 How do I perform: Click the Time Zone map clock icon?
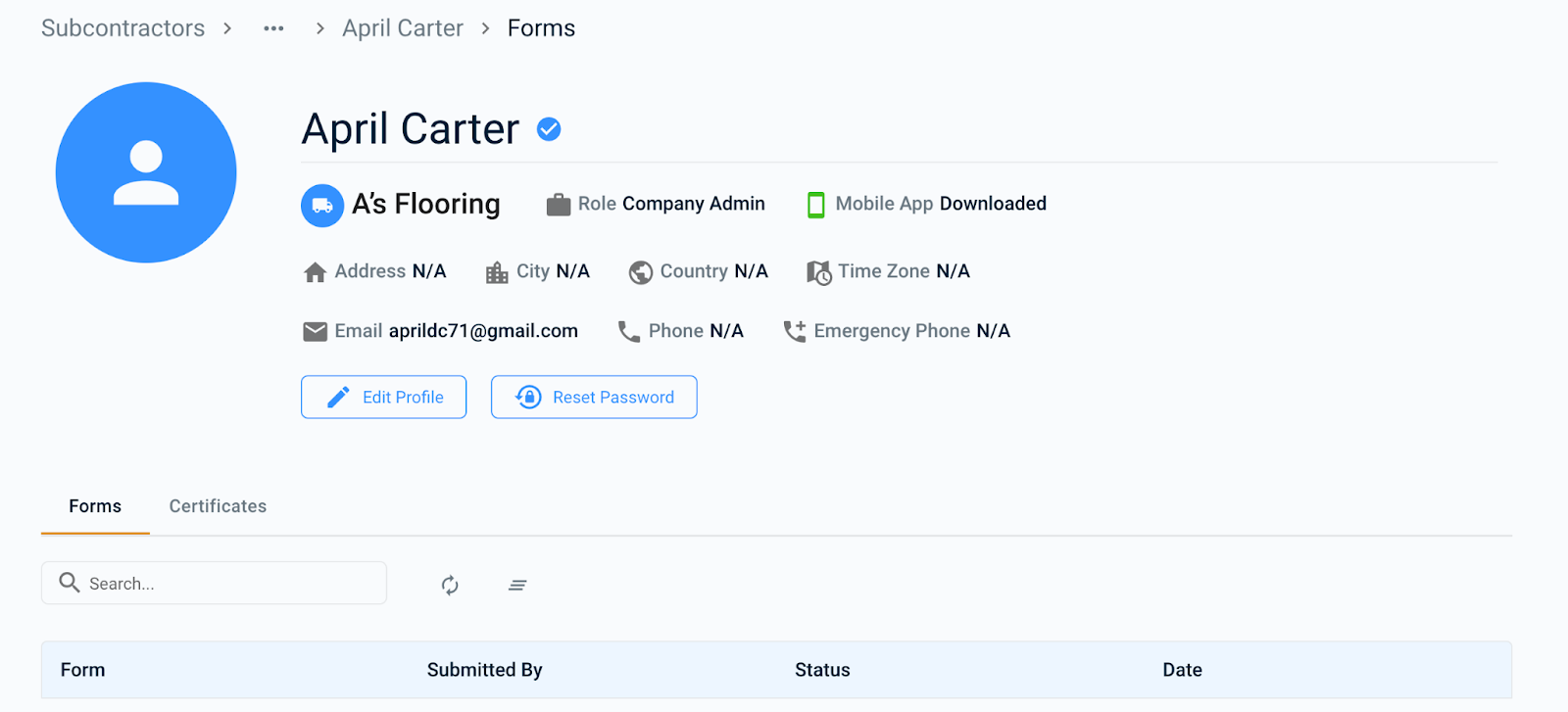pos(818,272)
